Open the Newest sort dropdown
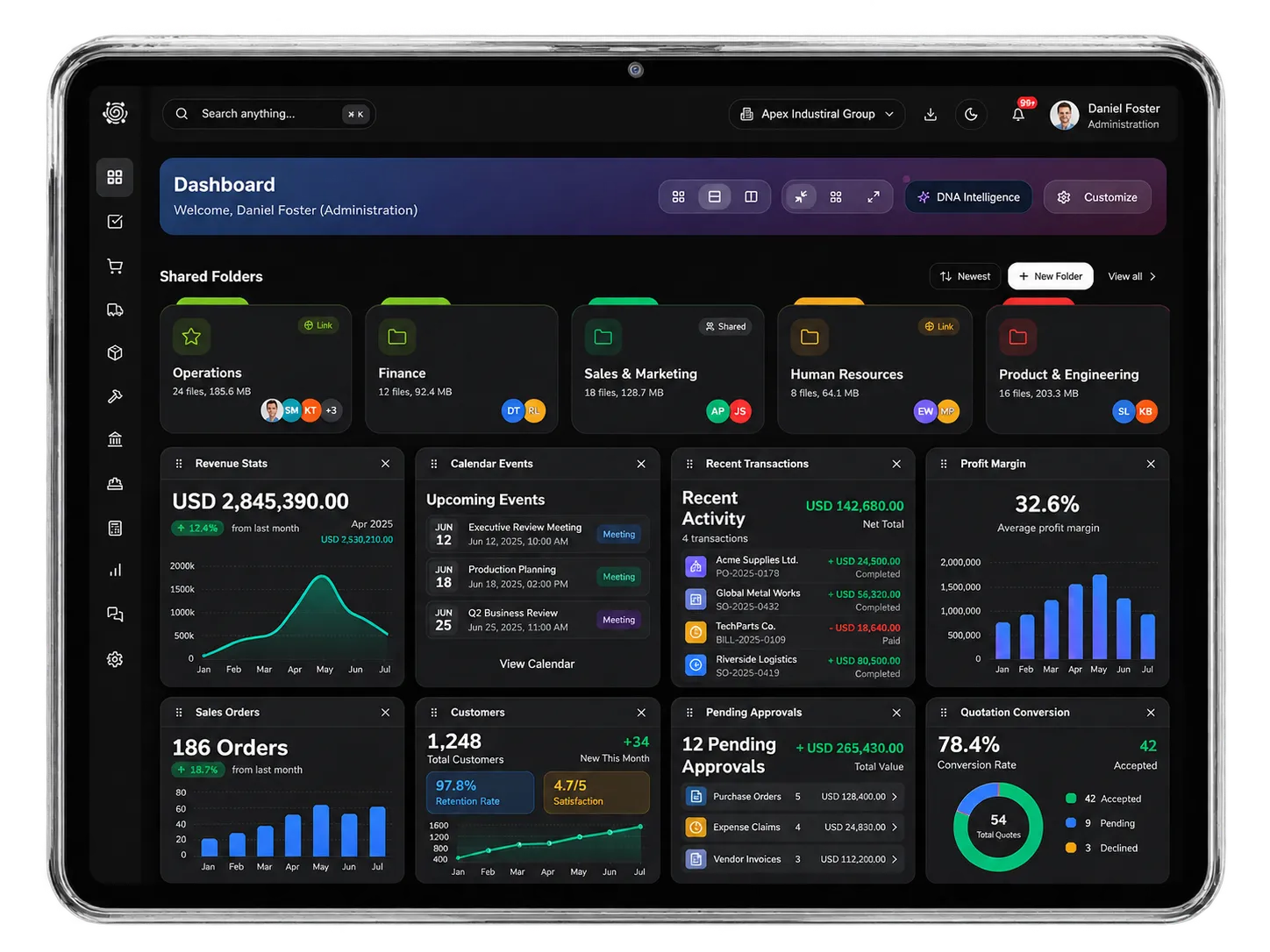The height and width of the screenshot is (952, 1270). coord(965,276)
